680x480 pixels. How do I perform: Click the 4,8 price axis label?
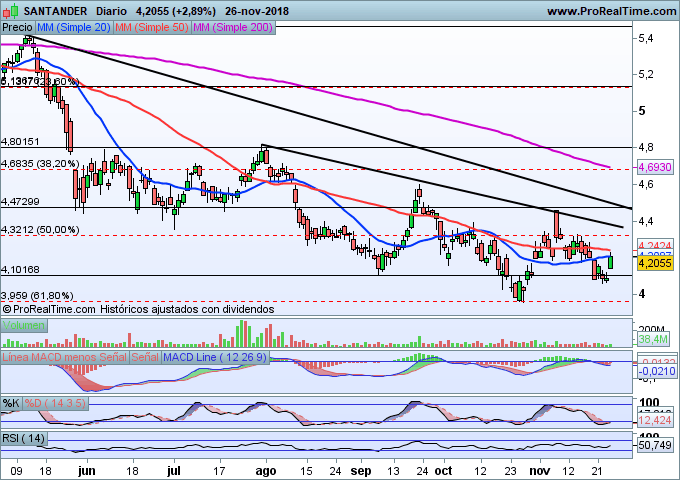645,148
